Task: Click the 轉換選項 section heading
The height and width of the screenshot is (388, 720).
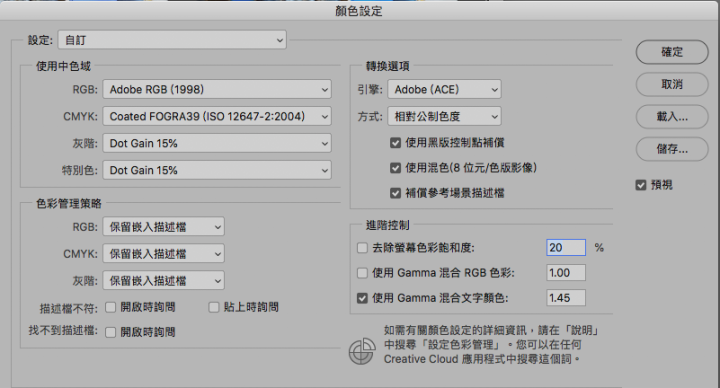Action: pos(388,67)
